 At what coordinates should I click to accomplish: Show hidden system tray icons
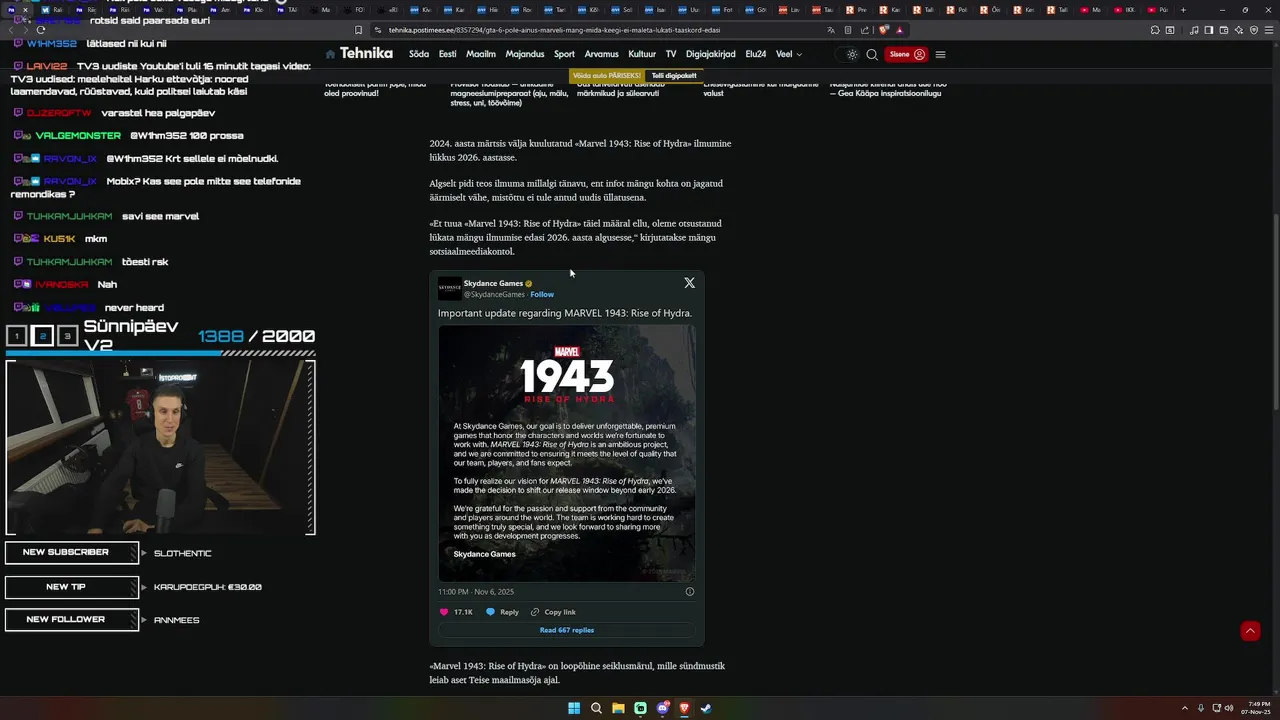point(1185,708)
